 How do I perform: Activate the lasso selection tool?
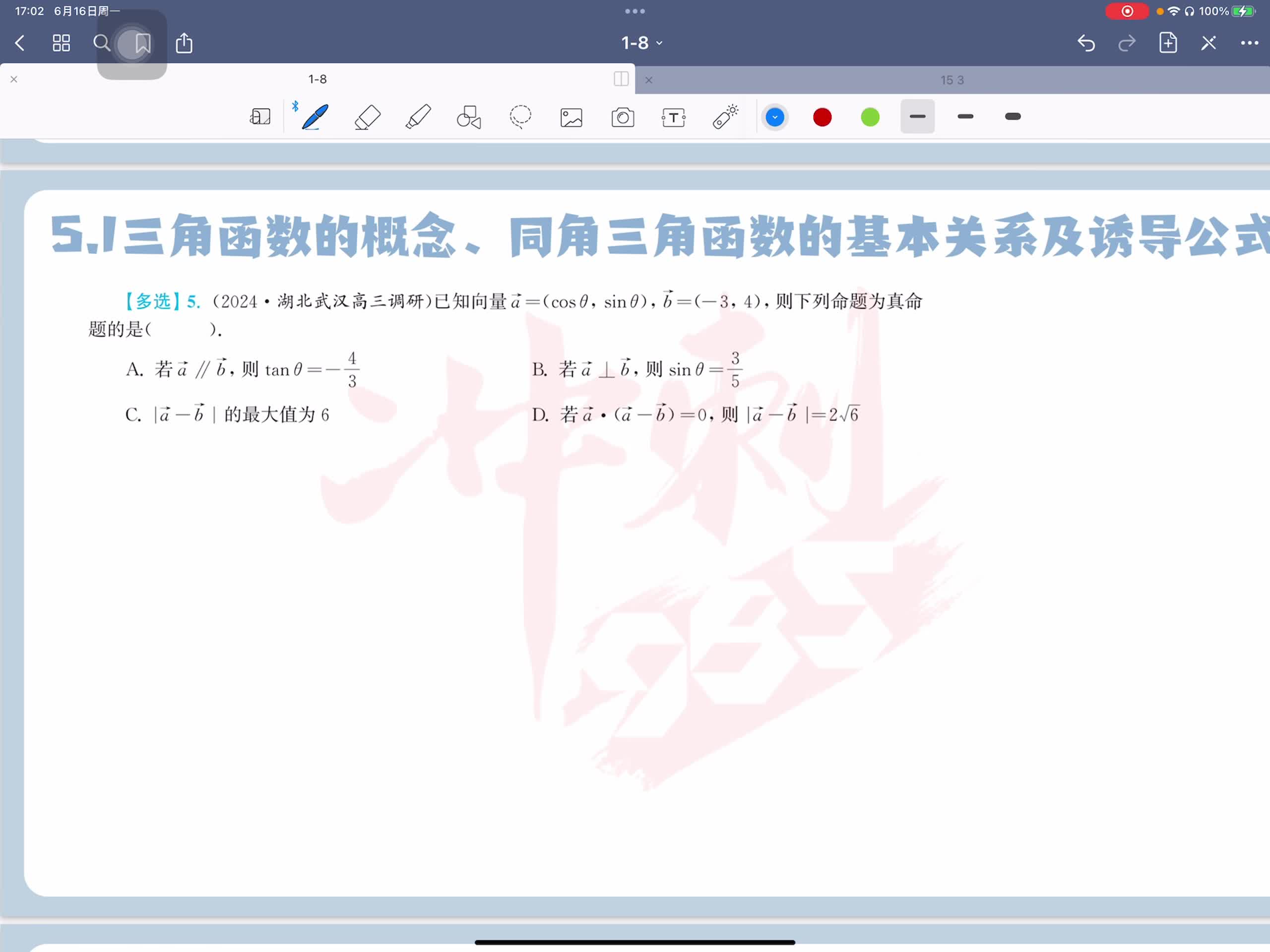click(x=520, y=117)
